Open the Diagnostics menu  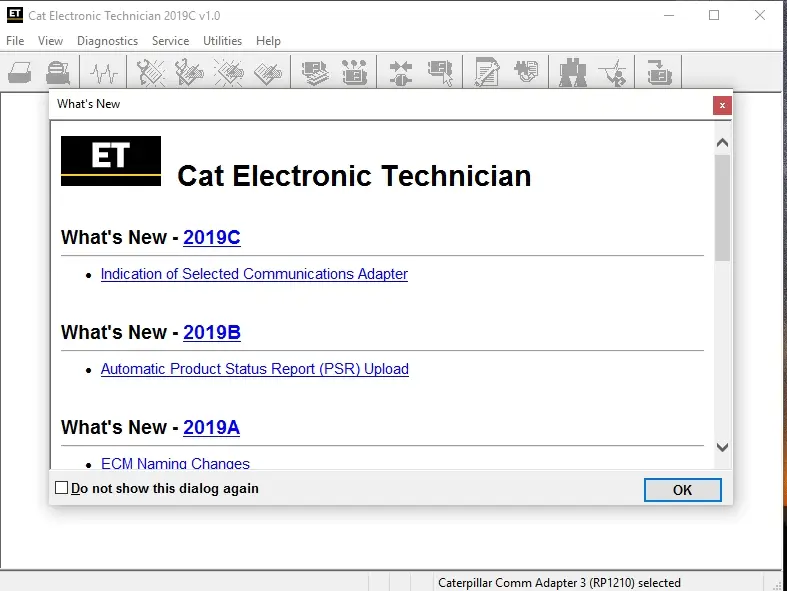click(107, 41)
